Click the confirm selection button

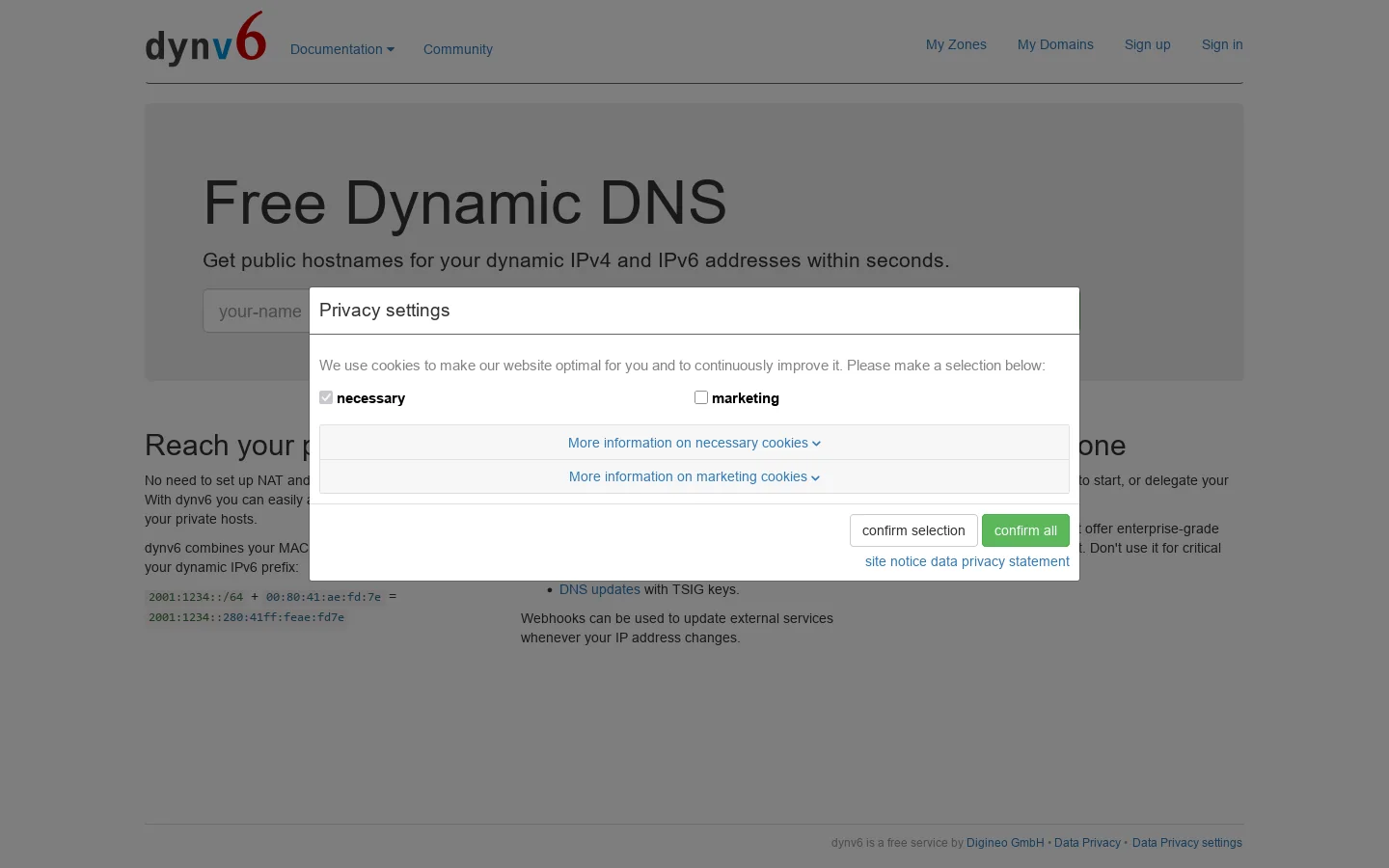[x=913, y=530]
